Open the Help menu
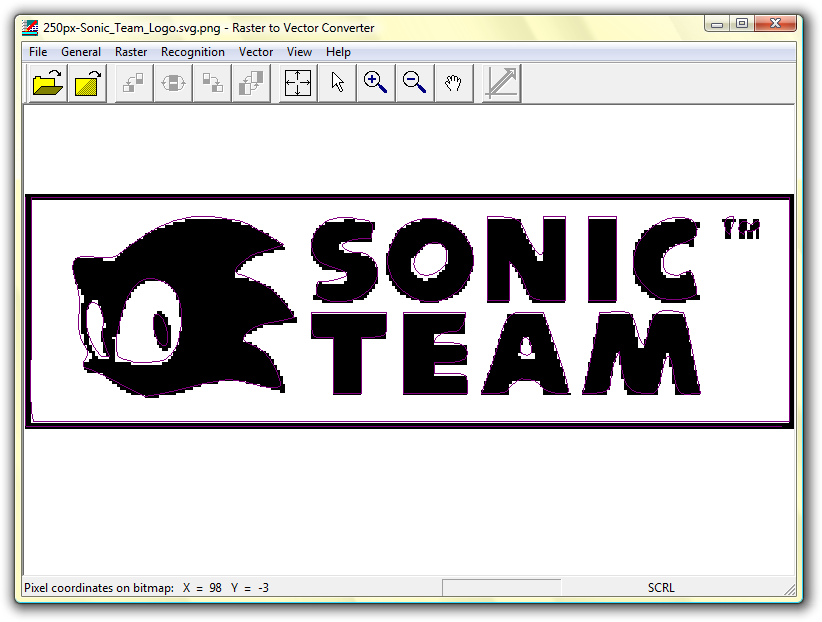 338,52
